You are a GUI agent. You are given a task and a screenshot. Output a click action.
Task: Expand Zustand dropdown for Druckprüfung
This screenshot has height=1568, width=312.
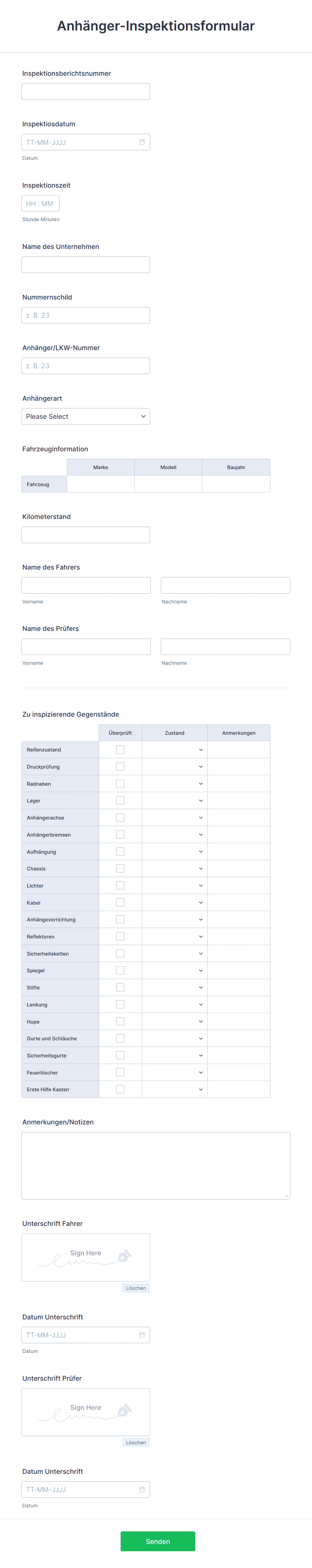pyautogui.click(x=175, y=767)
